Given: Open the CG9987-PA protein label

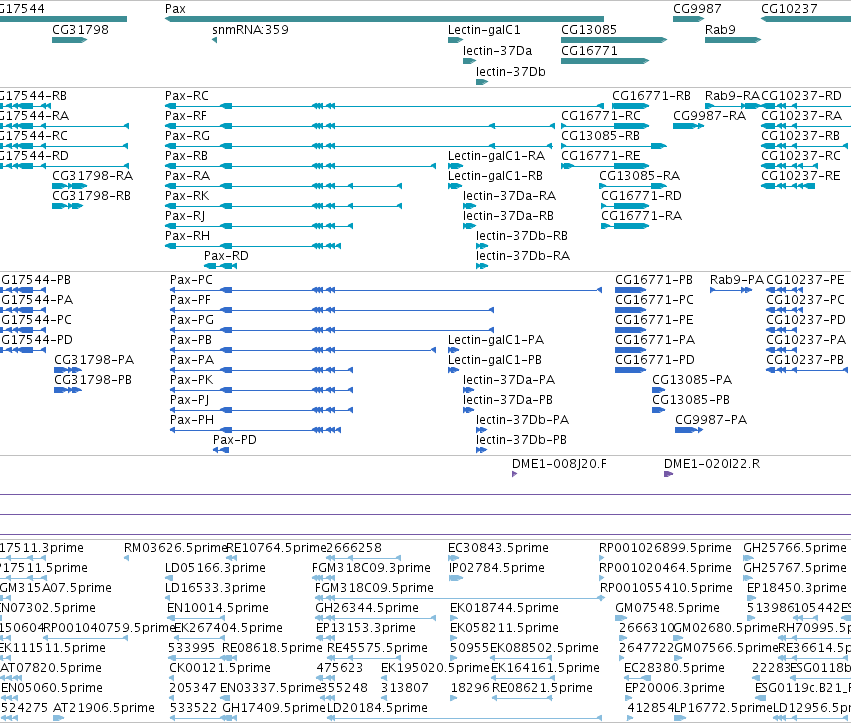Looking at the screenshot, I should pyautogui.click(x=711, y=420).
